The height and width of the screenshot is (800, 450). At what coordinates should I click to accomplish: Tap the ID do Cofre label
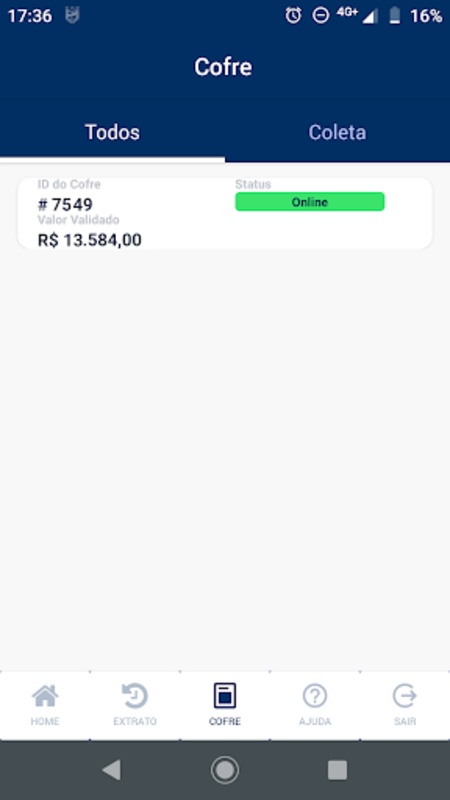[x=69, y=184]
